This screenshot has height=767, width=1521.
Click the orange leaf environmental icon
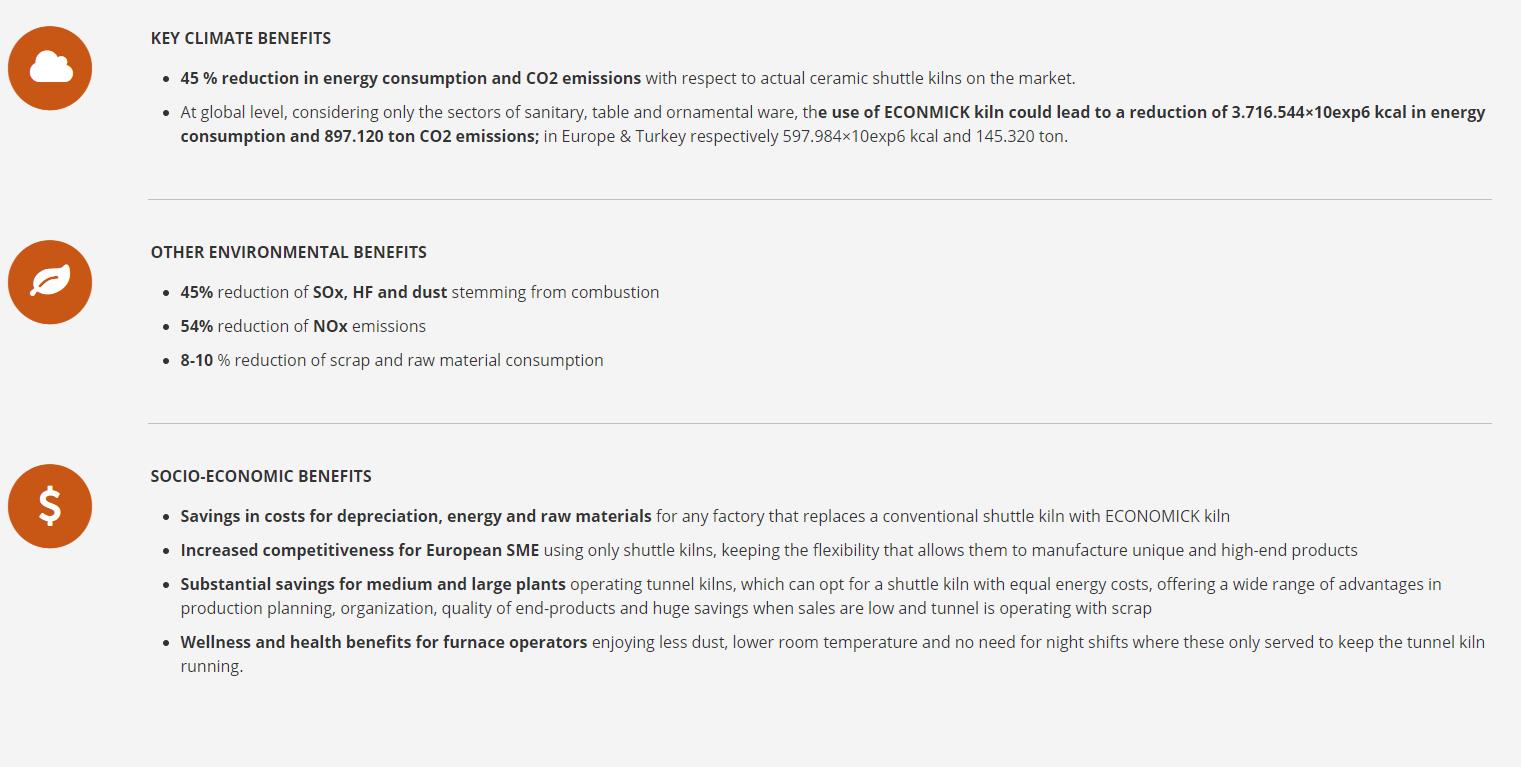pyautogui.click(x=50, y=282)
